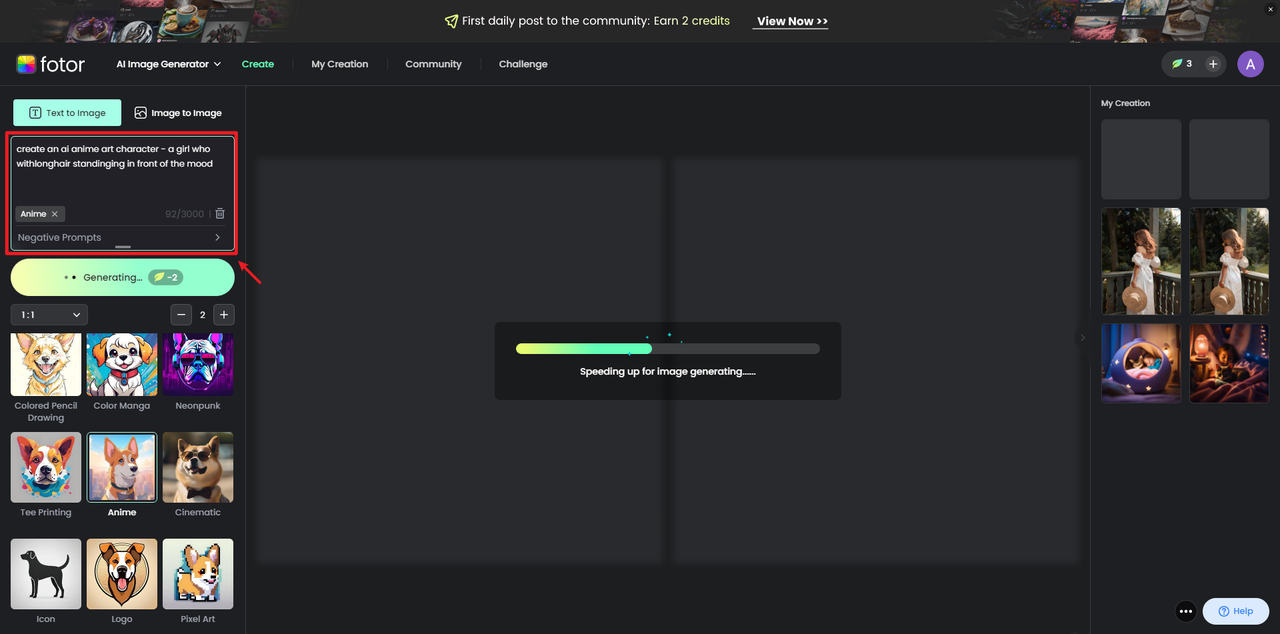
Task: Collapse the My Creation side panel arrow
Action: coord(1082,338)
